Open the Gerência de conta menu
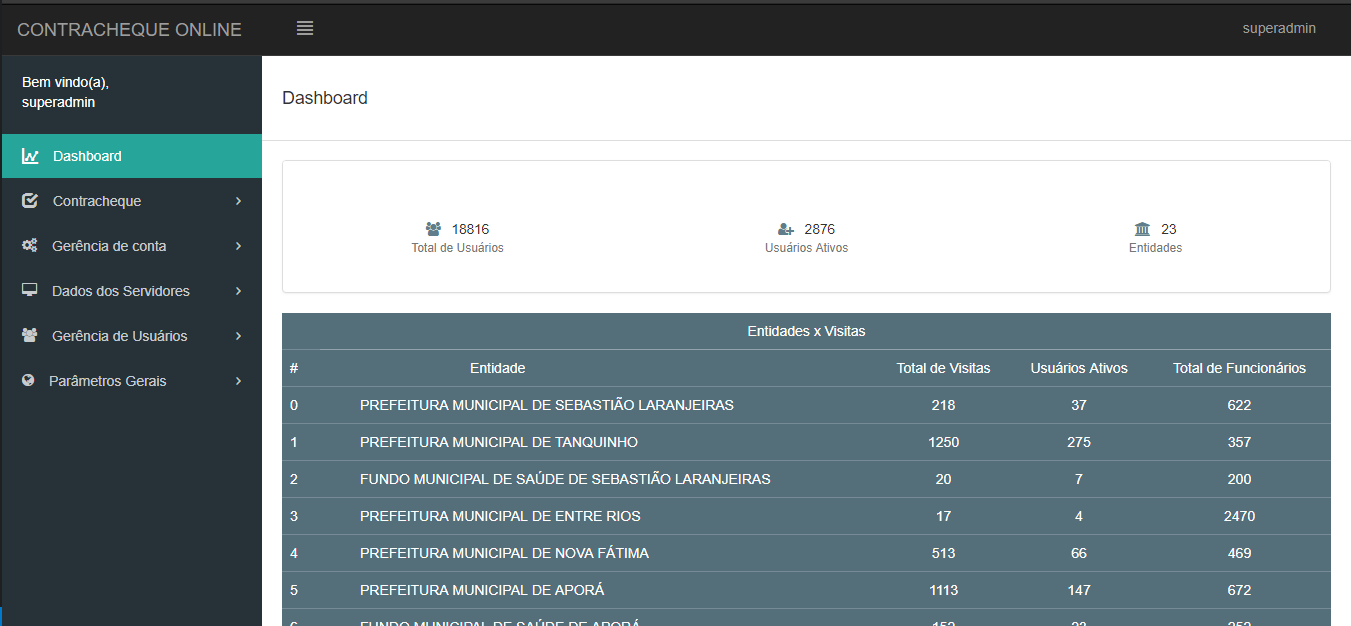The image size is (1351, 626). point(132,246)
